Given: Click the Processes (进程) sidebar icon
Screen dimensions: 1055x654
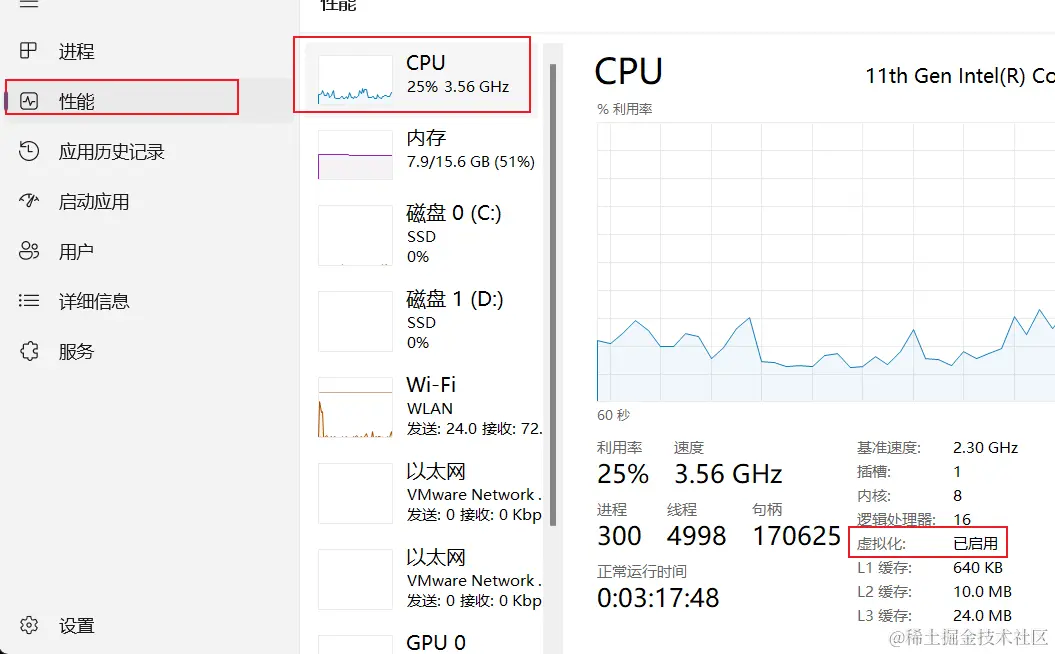Looking at the screenshot, I should (29, 51).
